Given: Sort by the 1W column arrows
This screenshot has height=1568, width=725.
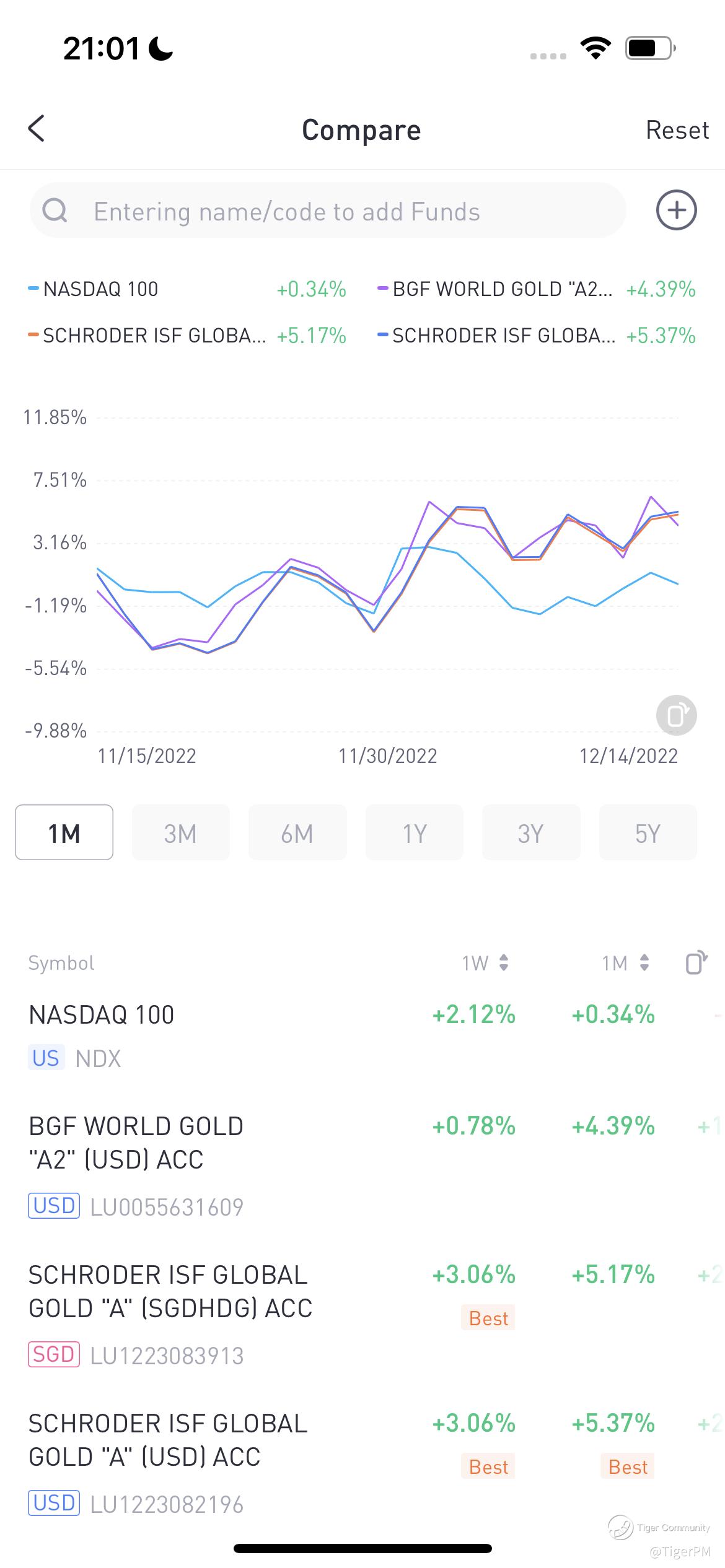Looking at the screenshot, I should pyautogui.click(x=503, y=962).
